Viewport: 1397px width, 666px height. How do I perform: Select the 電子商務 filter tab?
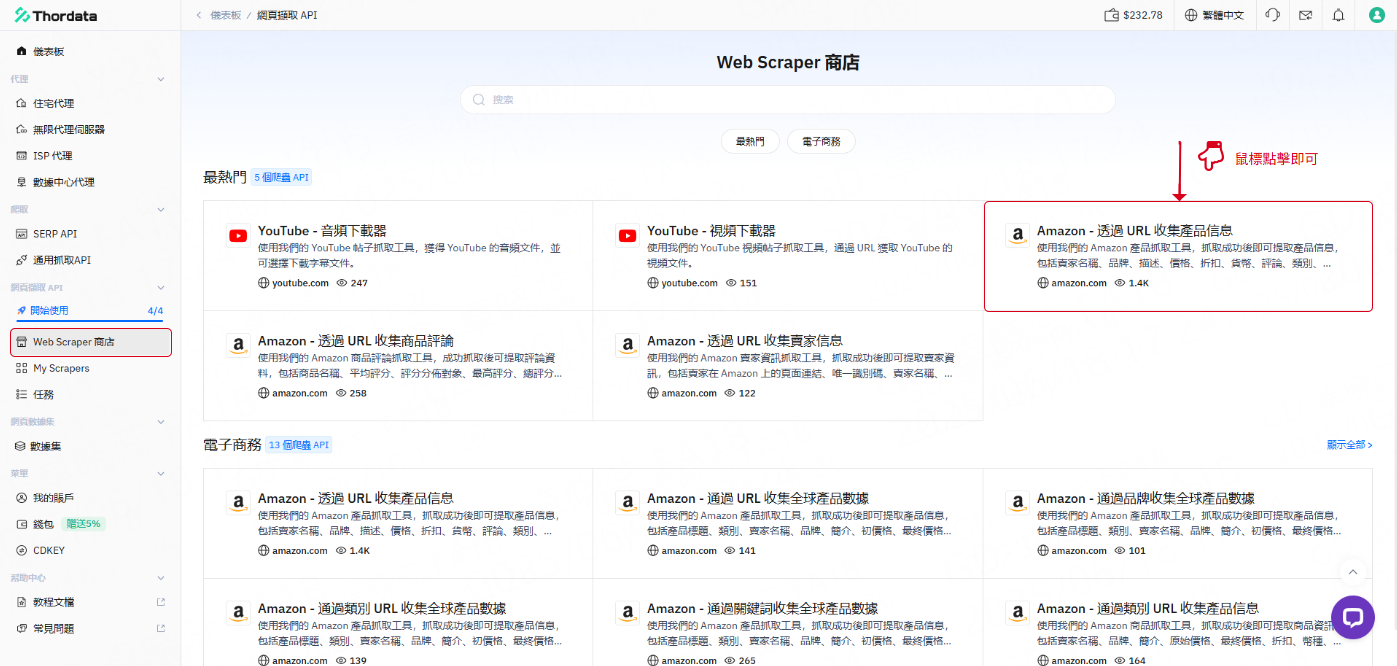coord(821,142)
